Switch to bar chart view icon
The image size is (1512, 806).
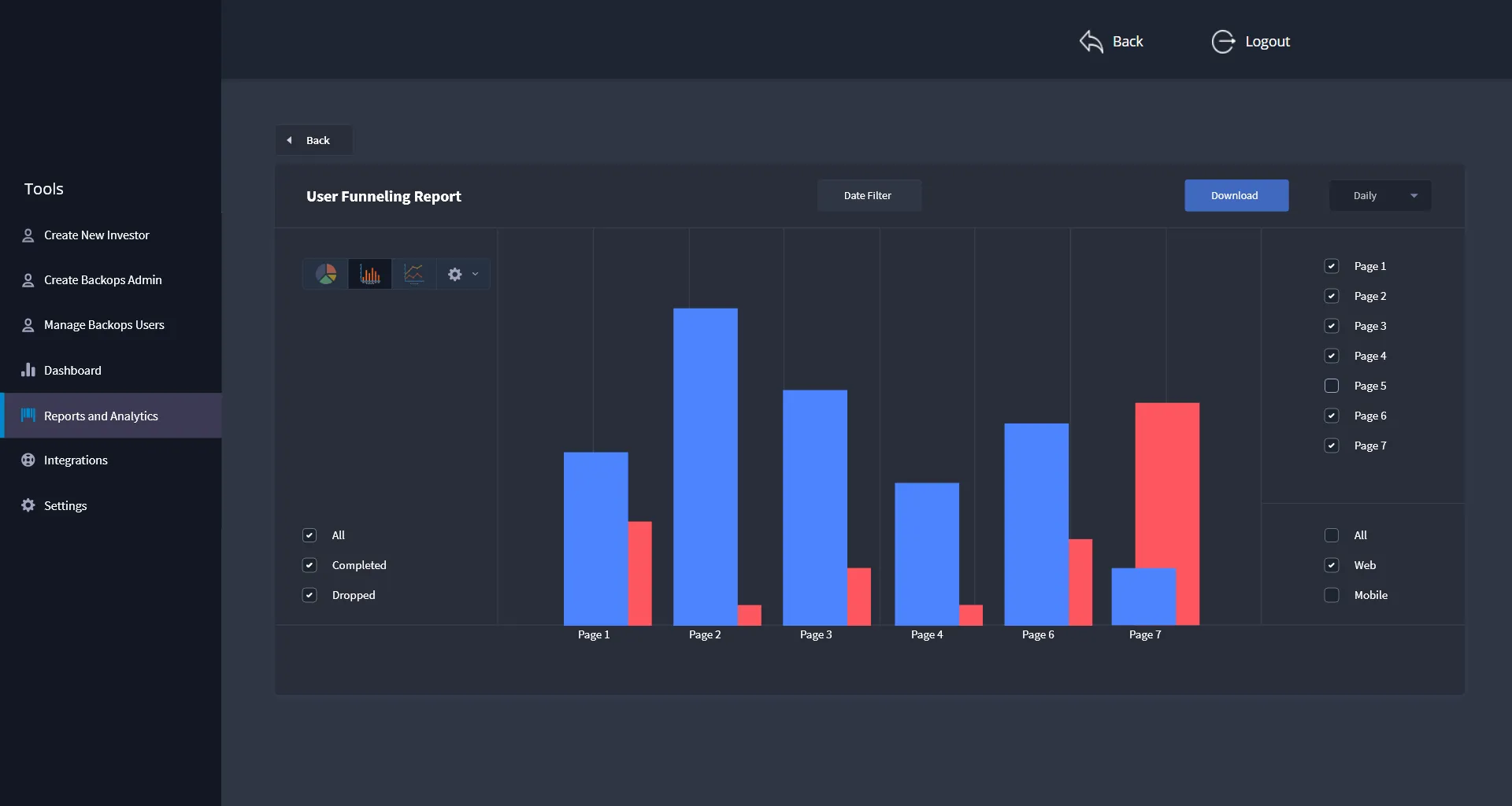coord(370,274)
